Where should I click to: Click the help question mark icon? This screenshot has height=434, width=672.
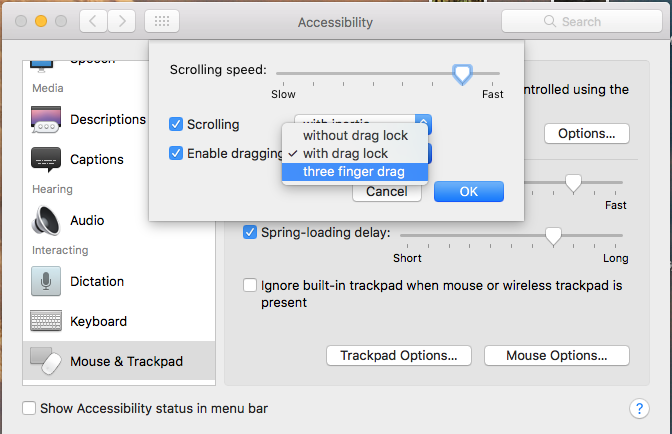(640, 408)
